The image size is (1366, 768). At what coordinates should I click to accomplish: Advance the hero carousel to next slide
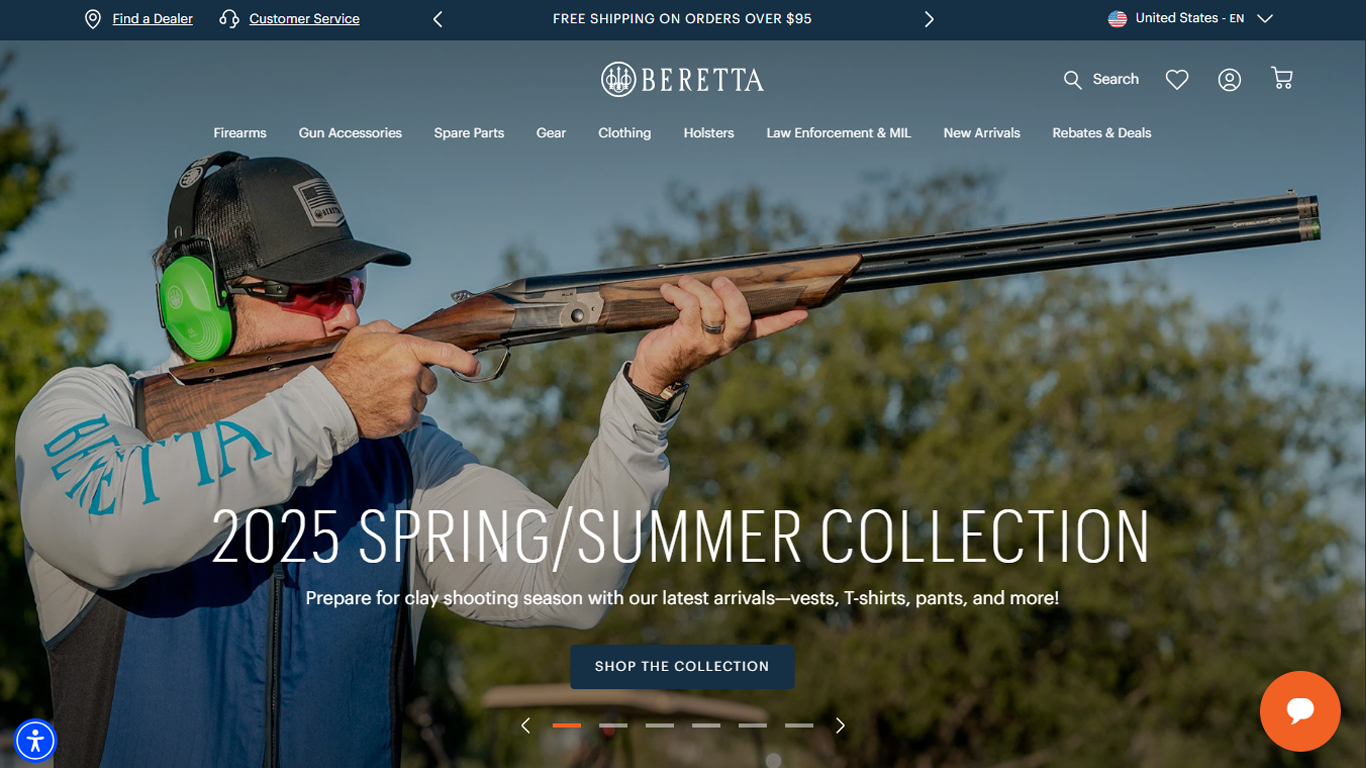click(x=840, y=726)
